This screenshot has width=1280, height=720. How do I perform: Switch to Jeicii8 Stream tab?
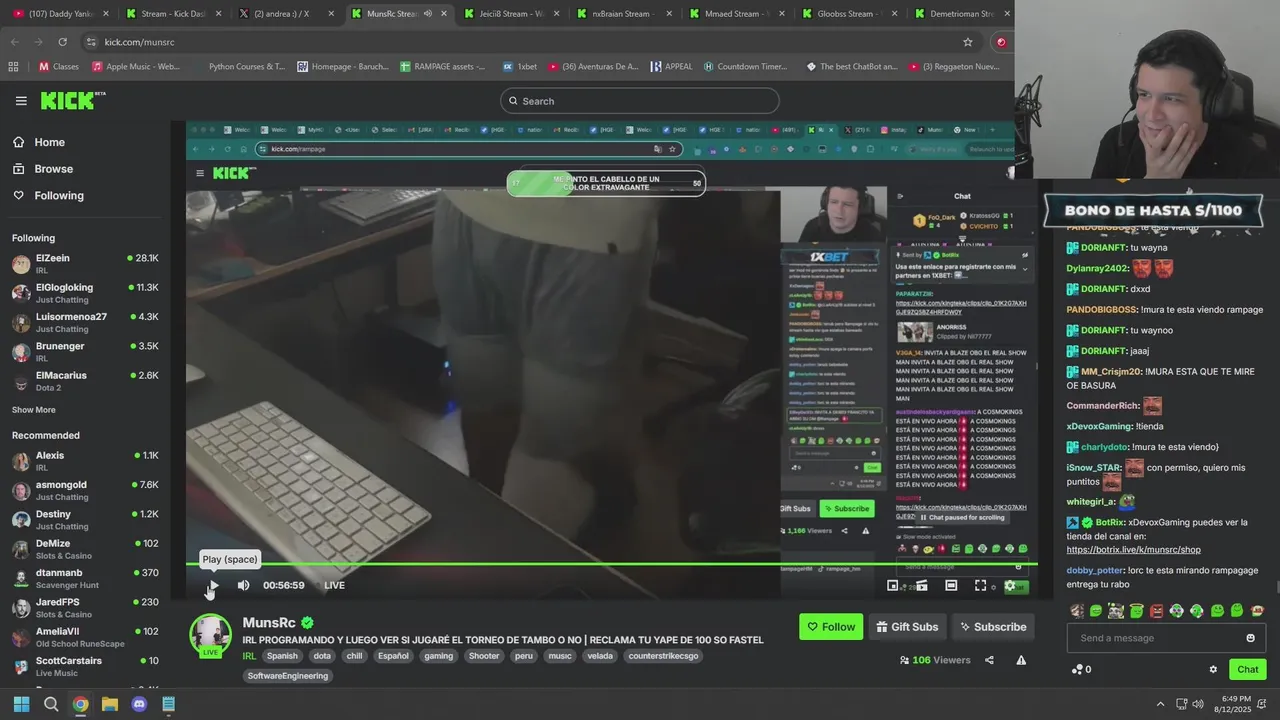[x=511, y=14]
